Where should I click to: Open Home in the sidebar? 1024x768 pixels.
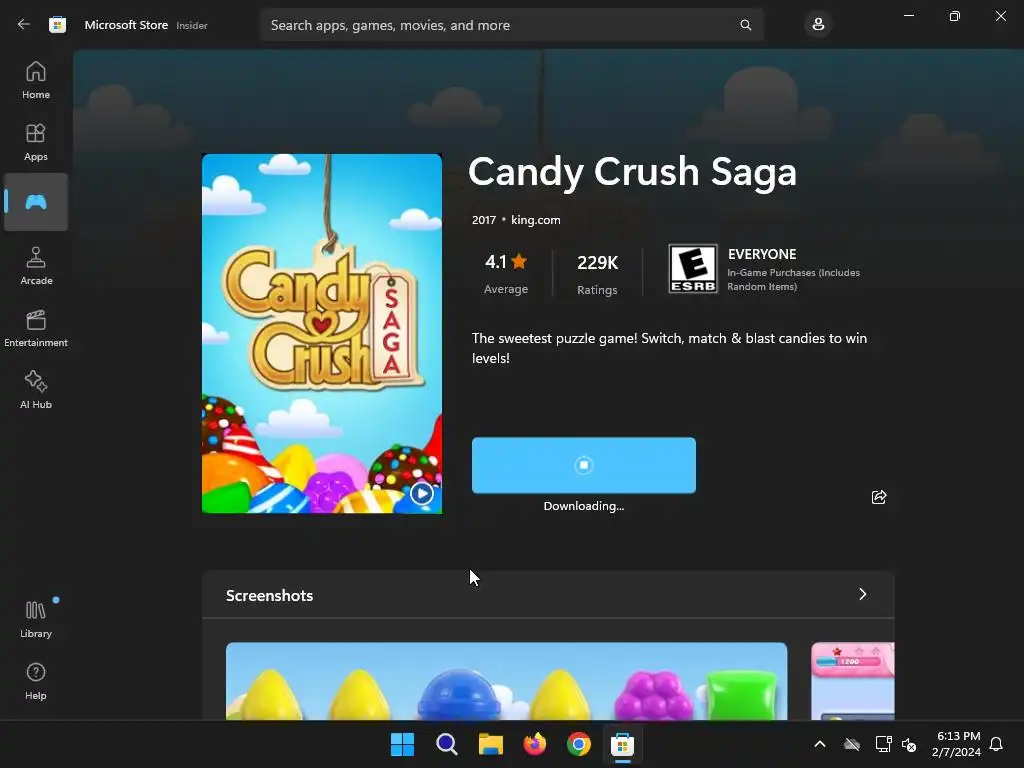point(36,80)
